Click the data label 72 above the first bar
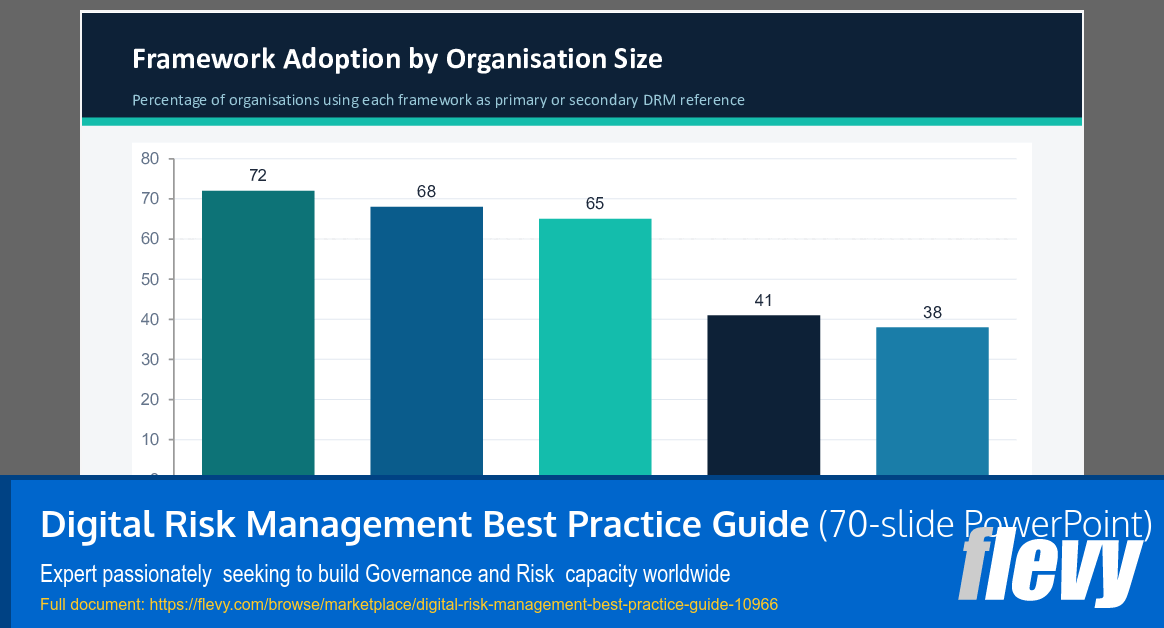Screen dimensions: 1164x628 tap(258, 175)
